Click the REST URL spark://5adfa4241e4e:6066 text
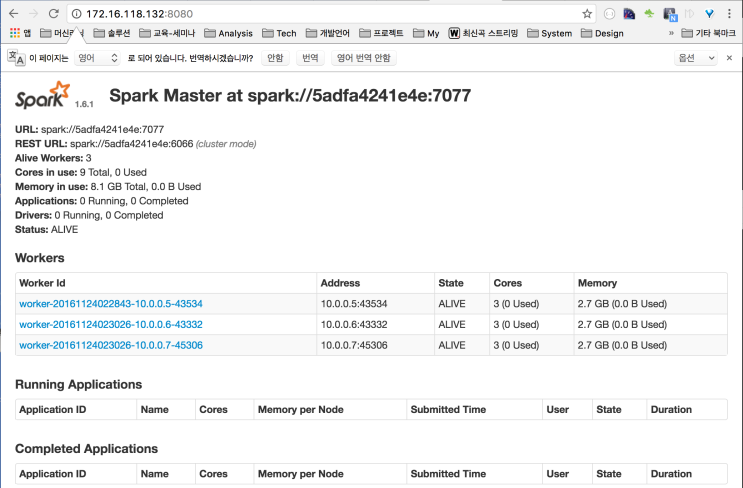 click(132, 144)
